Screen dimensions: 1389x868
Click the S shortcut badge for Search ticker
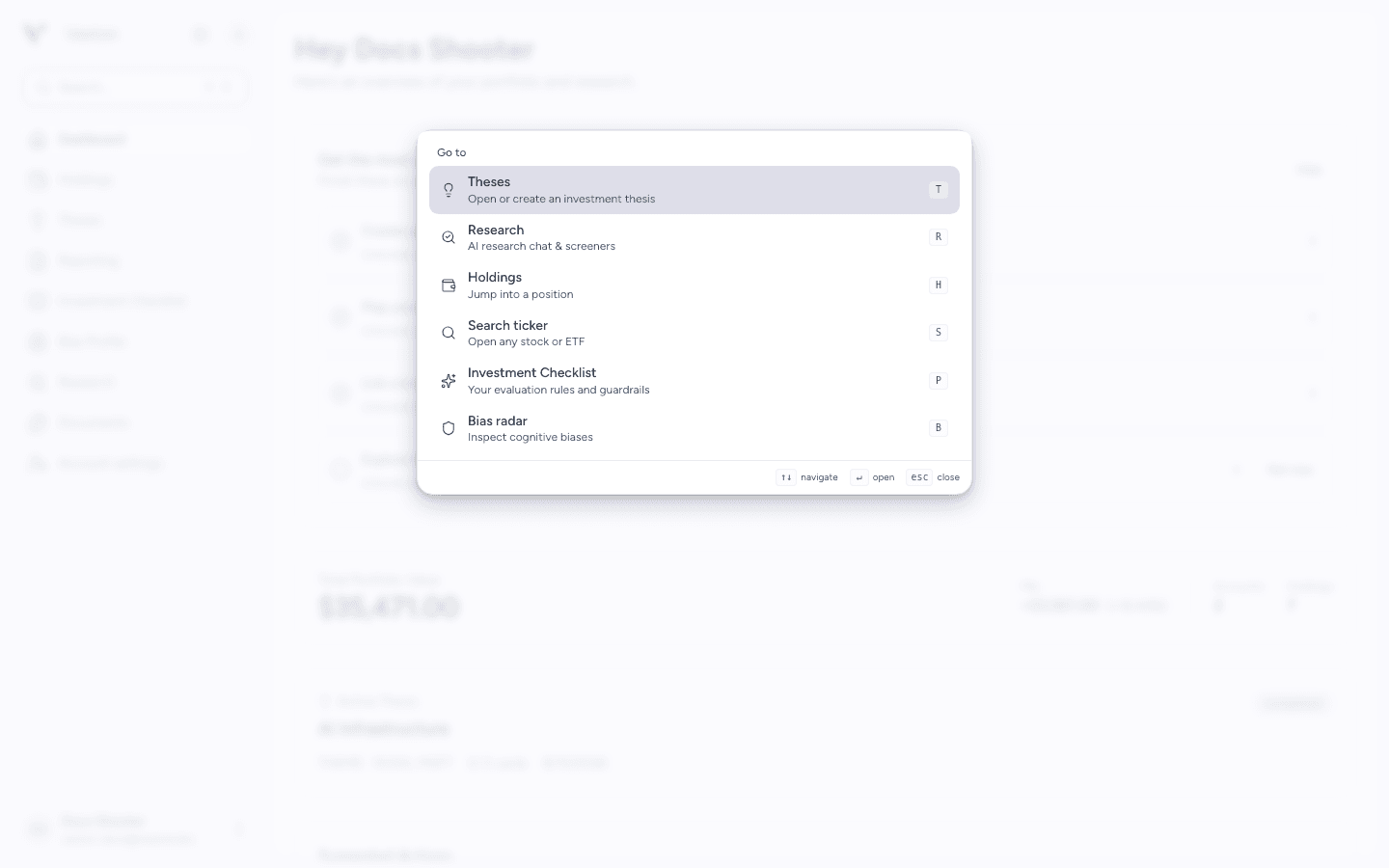click(x=939, y=333)
